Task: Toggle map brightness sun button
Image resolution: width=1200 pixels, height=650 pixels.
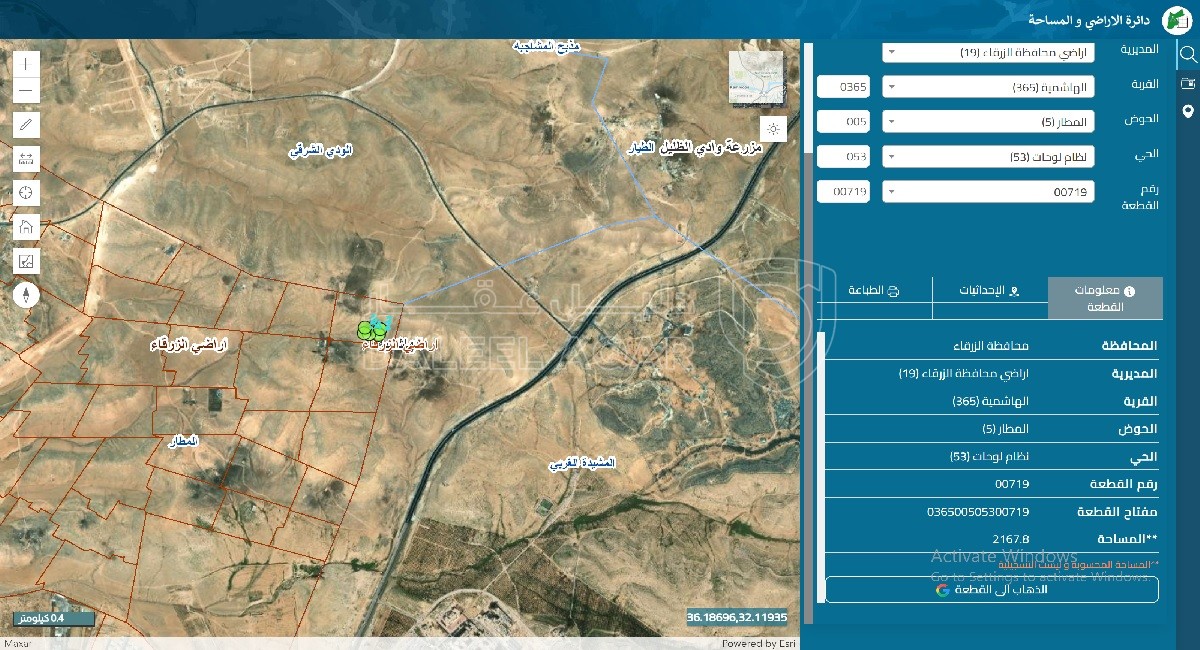Action: click(x=773, y=129)
